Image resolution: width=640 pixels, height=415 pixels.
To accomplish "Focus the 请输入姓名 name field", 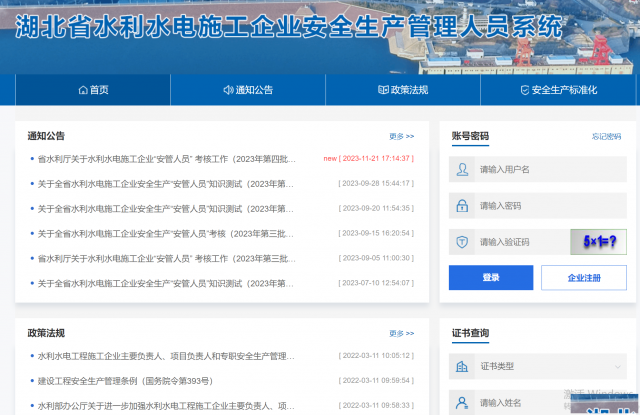I will pos(538,403).
